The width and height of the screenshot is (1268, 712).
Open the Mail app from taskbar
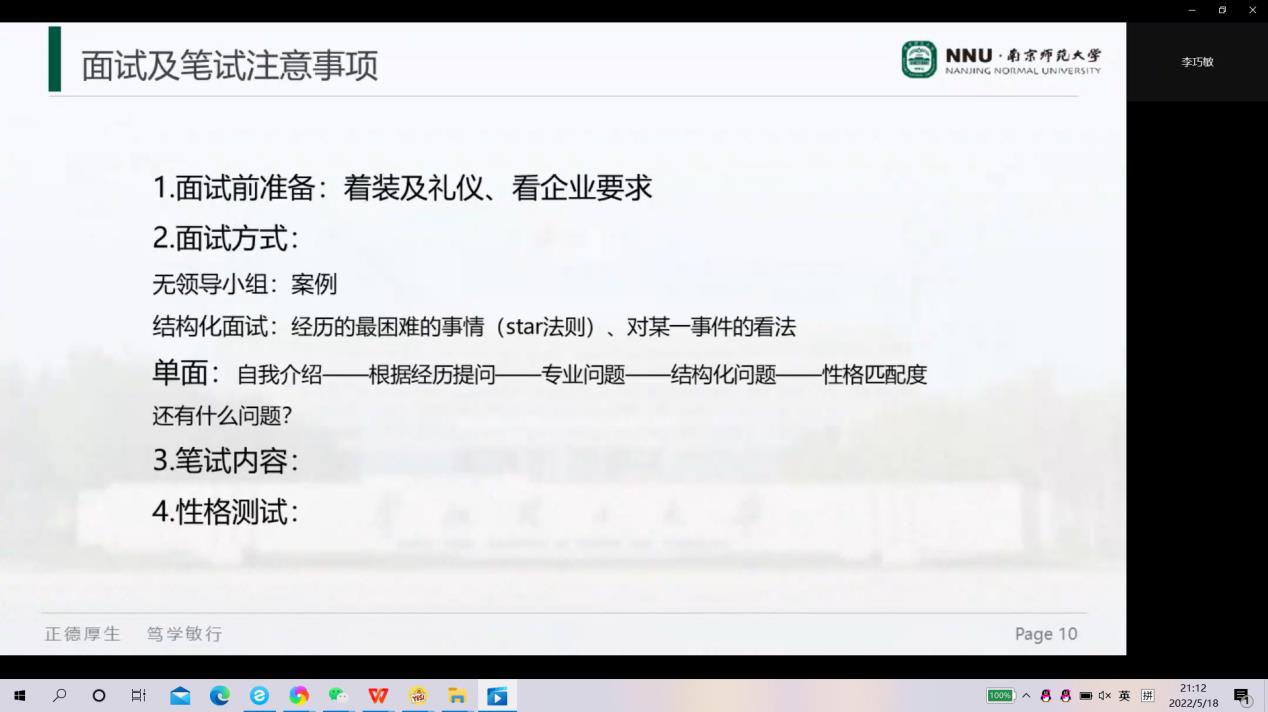coord(180,696)
